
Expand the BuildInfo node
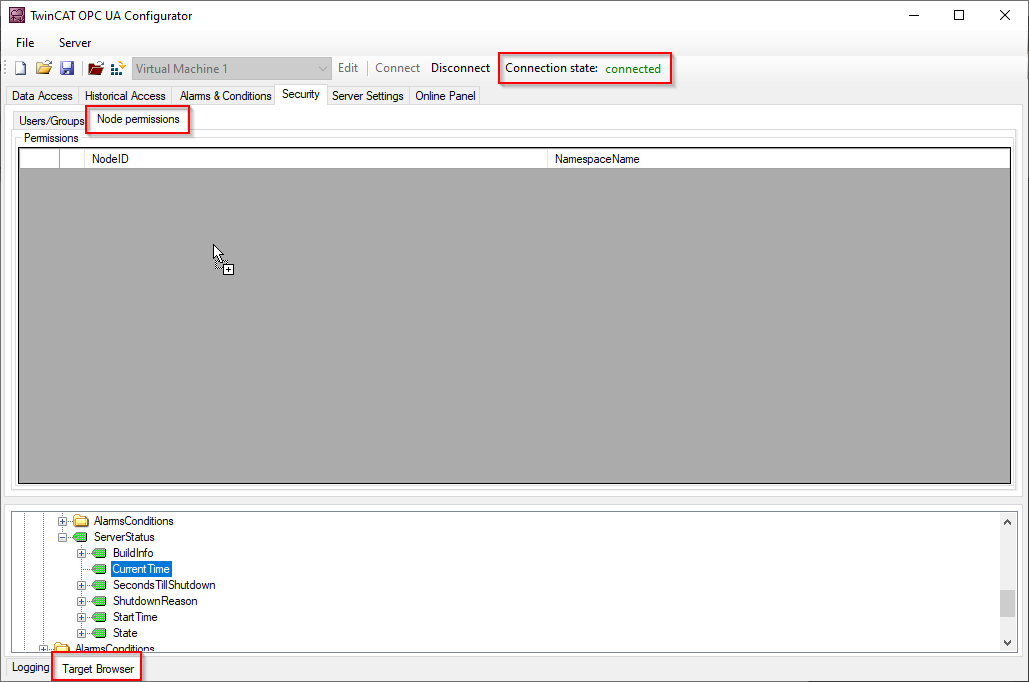(81, 553)
